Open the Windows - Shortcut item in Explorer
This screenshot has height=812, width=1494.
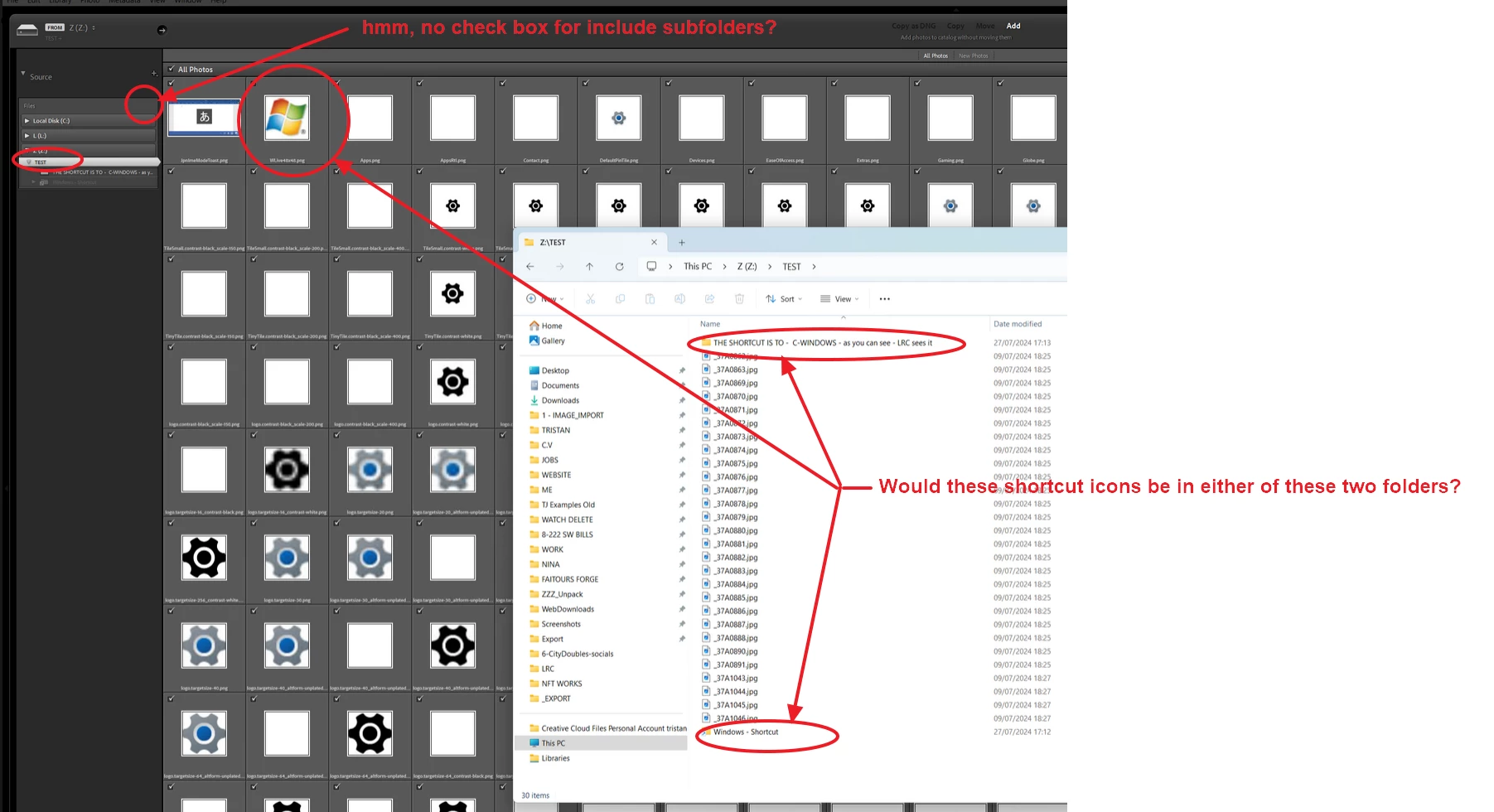[x=740, y=732]
